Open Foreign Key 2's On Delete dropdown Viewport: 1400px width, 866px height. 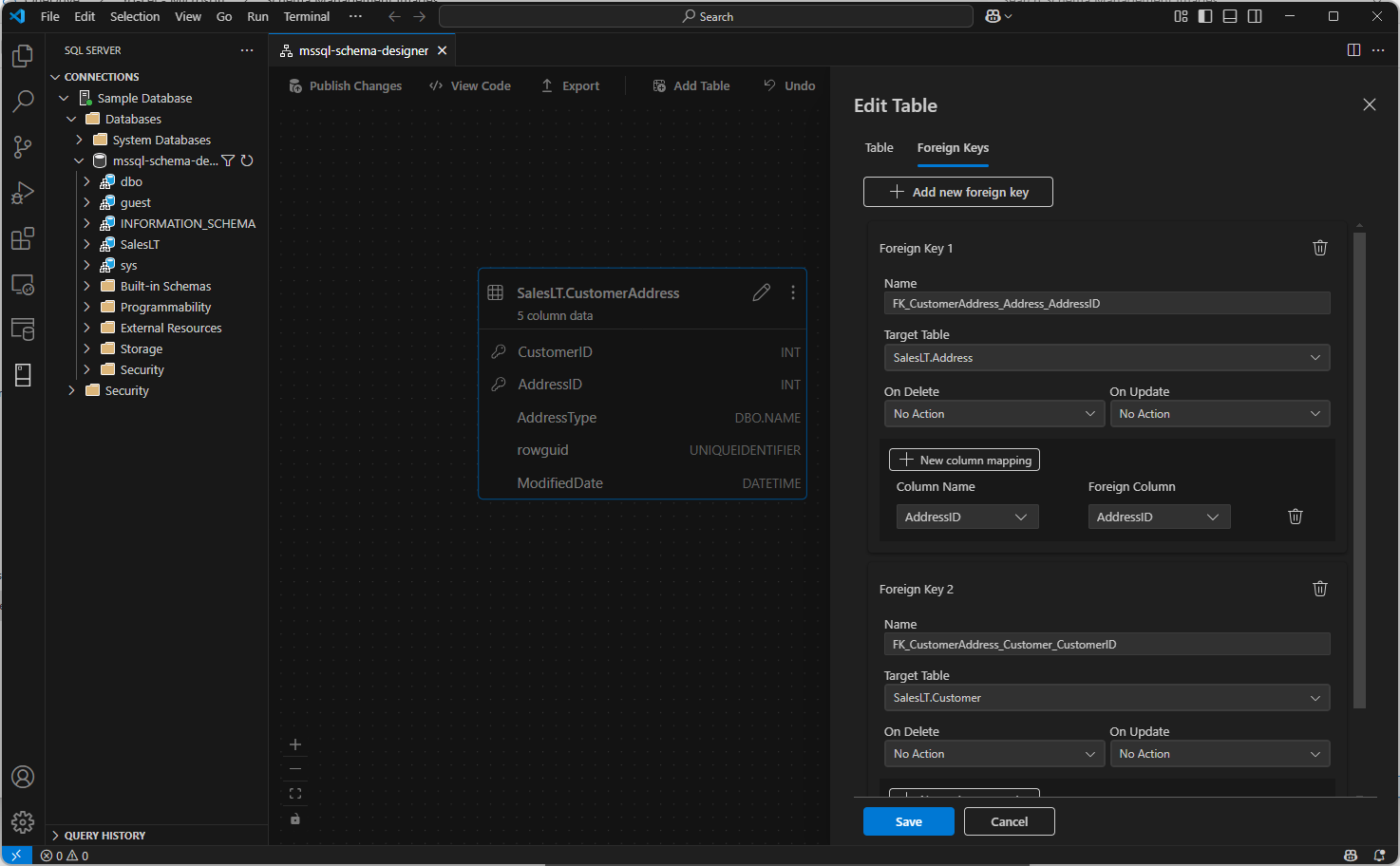pos(993,753)
